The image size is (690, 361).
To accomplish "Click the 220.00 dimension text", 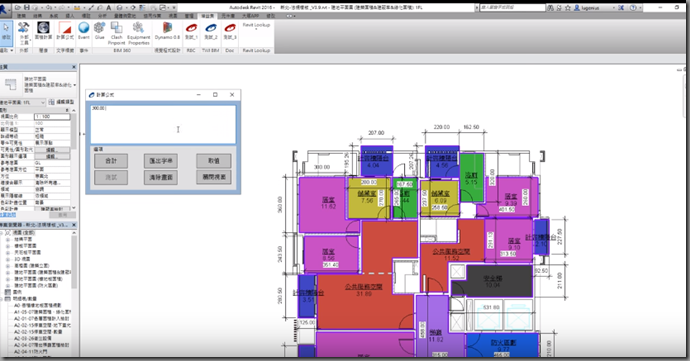I will (441, 127).
